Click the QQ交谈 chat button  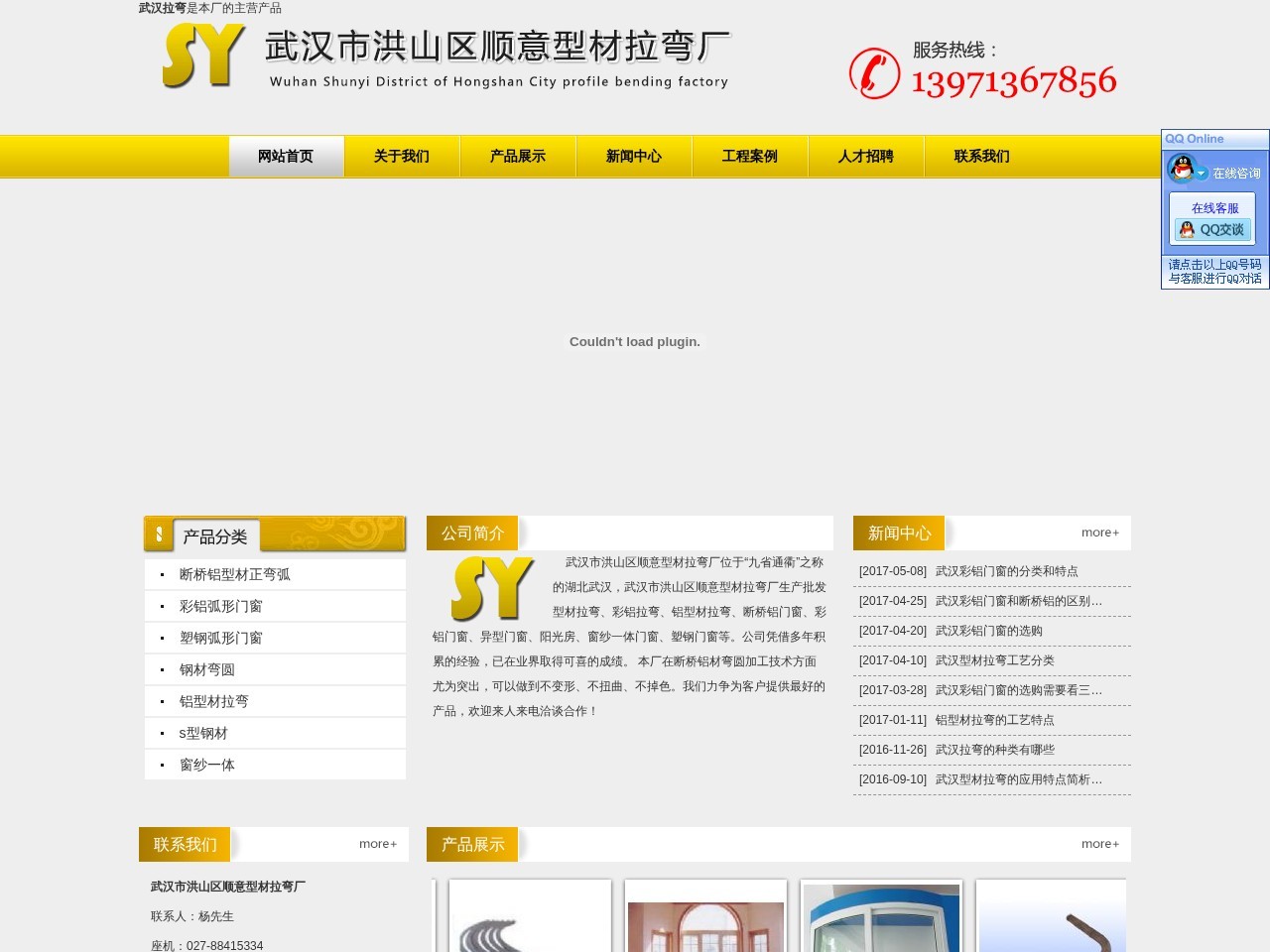[1212, 230]
